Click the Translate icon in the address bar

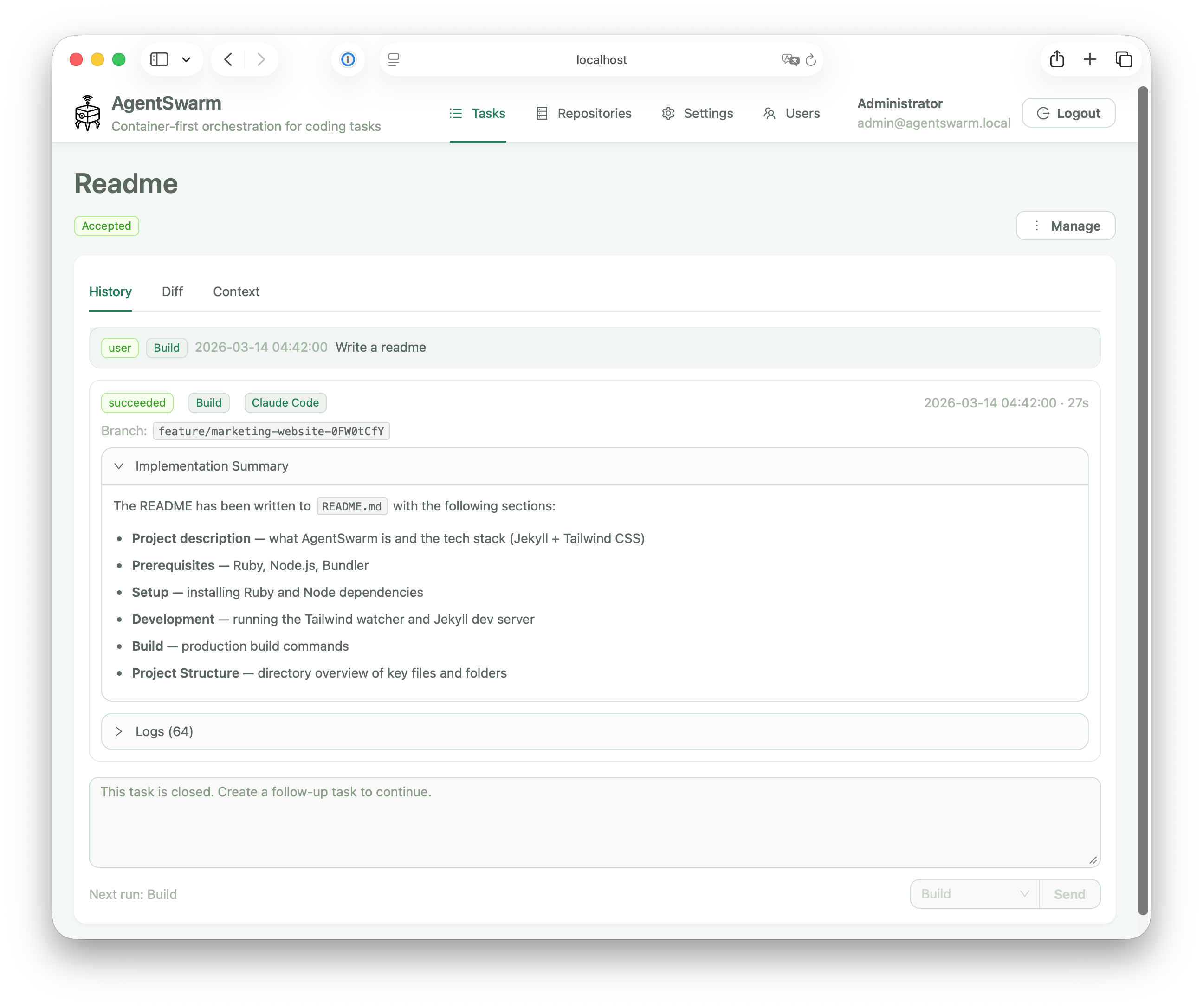[789, 59]
